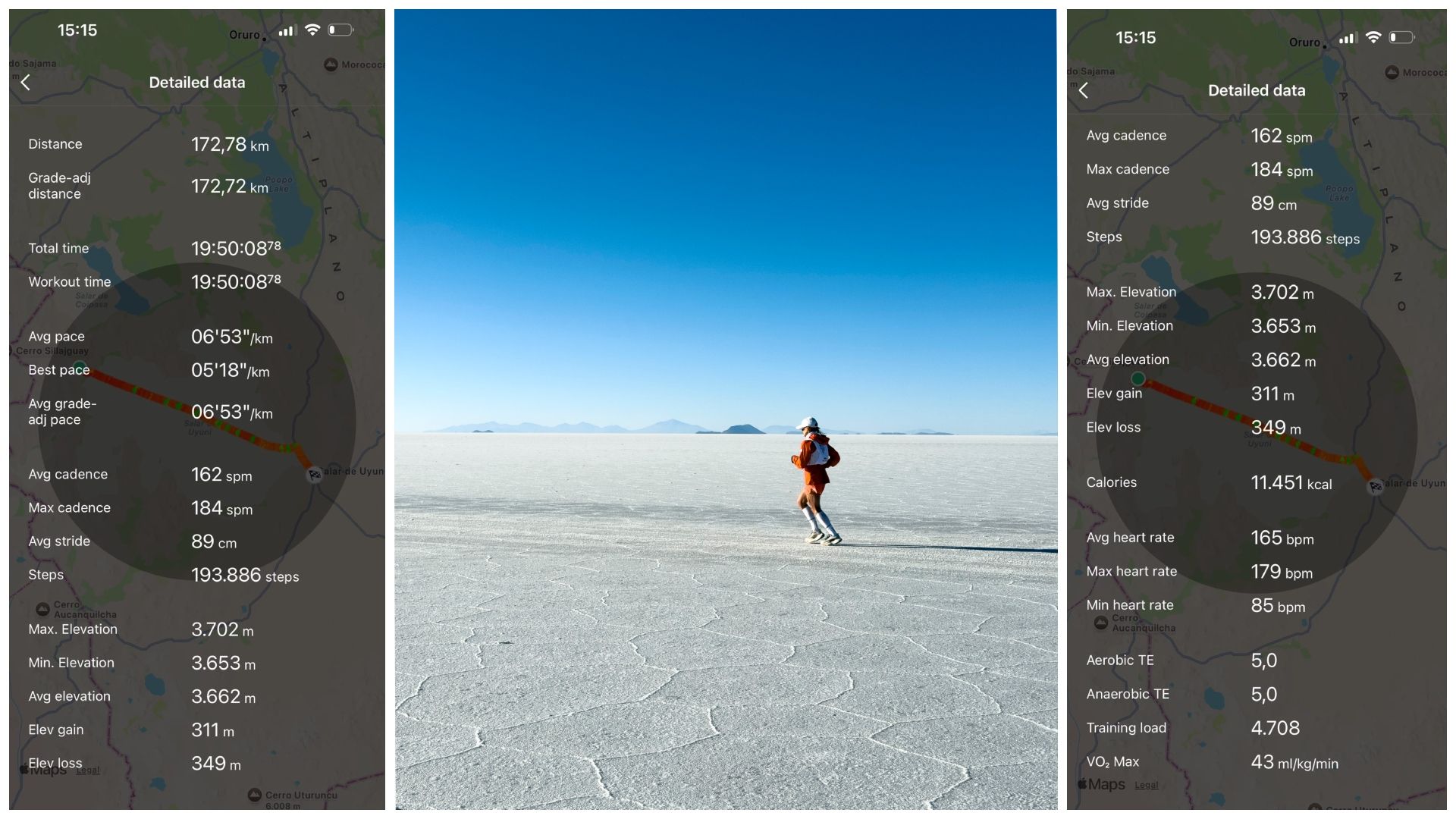
Task: Tap the Cerro Uturuncu mountain marker
Action: [x=255, y=795]
